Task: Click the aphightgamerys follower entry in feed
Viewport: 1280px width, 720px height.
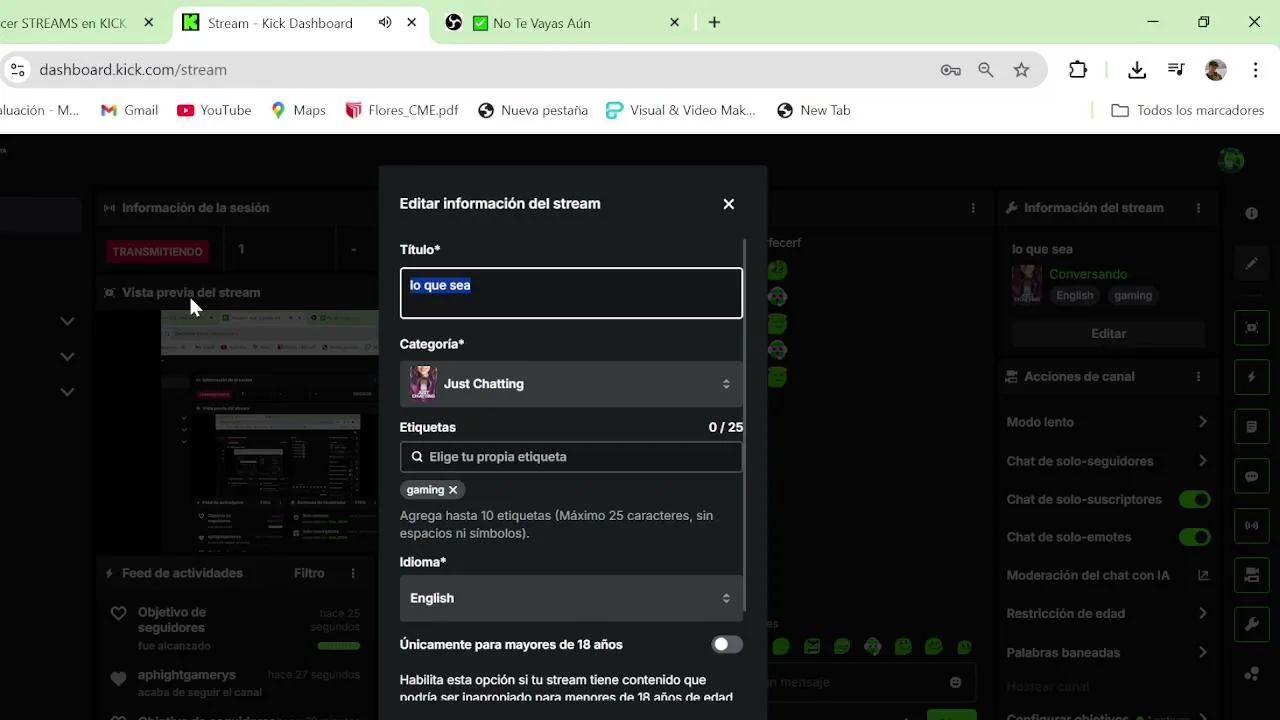Action: [235, 684]
